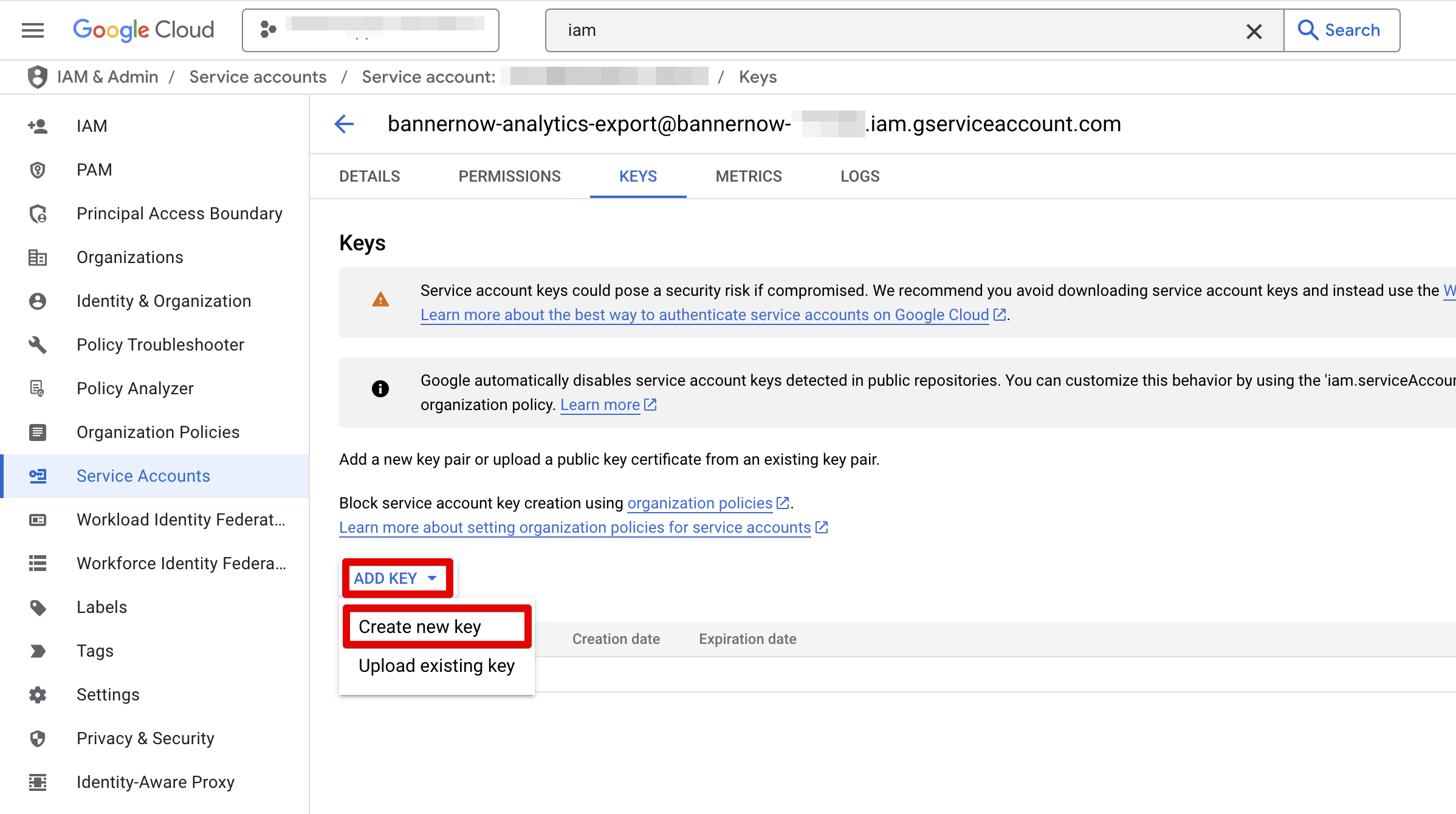
Task: Open PAM in the sidebar
Action: (x=94, y=169)
